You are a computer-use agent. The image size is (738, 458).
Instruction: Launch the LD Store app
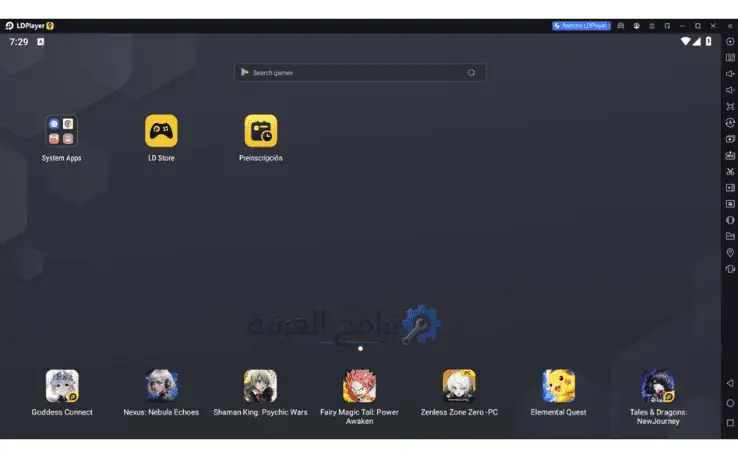161,131
